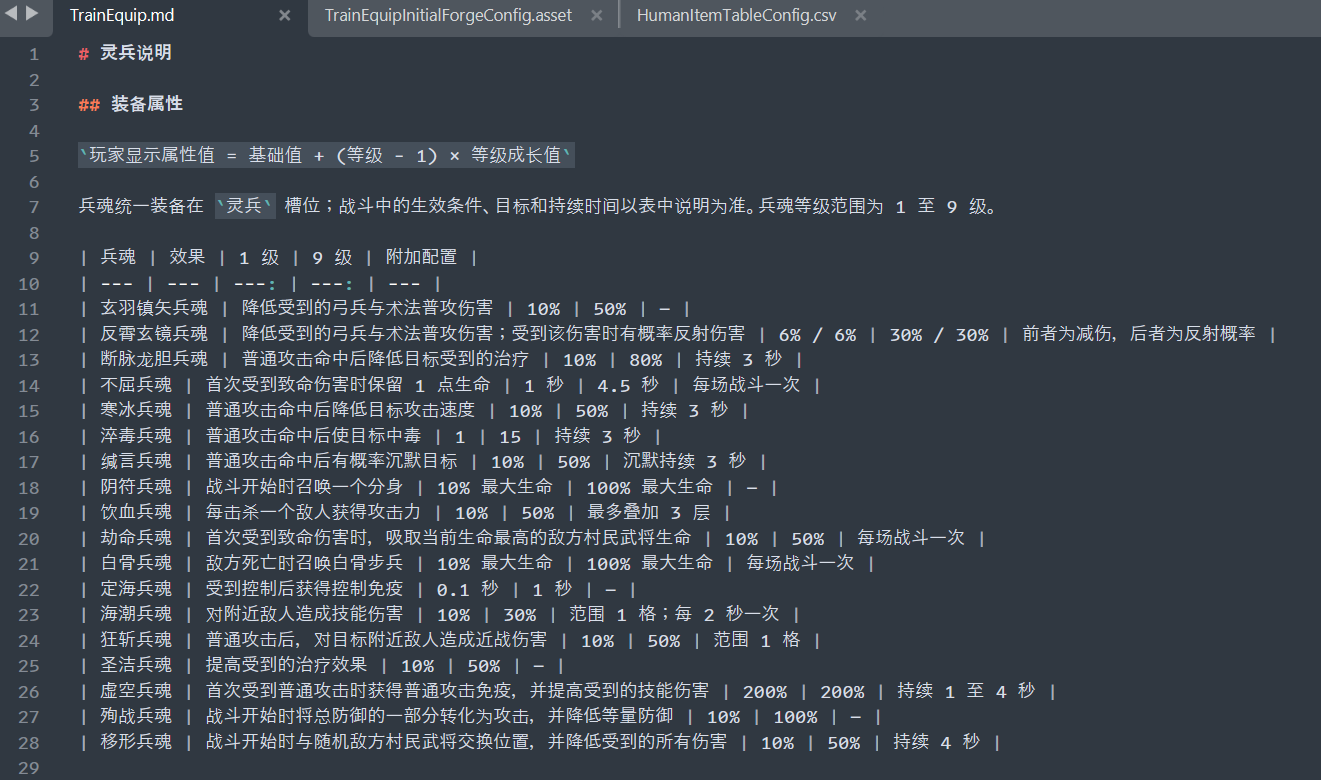
Task: Click the 海潮兵魂 row name
Action: pyautogui.click(x=136, y=615)
